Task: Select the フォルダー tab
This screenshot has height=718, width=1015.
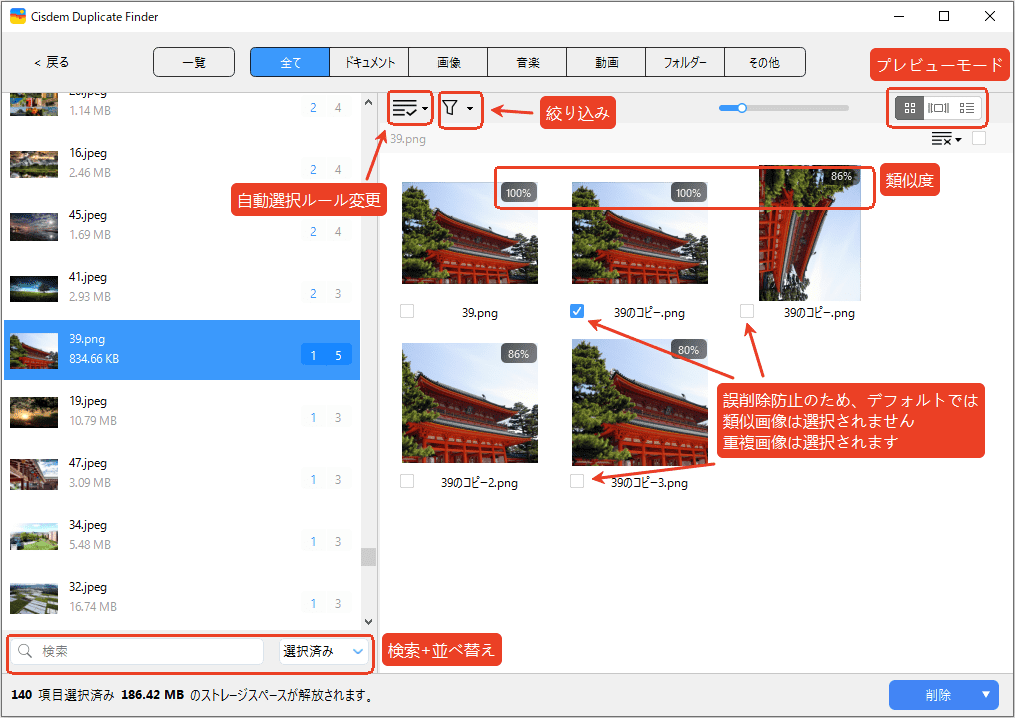Action: pos(685,62)
